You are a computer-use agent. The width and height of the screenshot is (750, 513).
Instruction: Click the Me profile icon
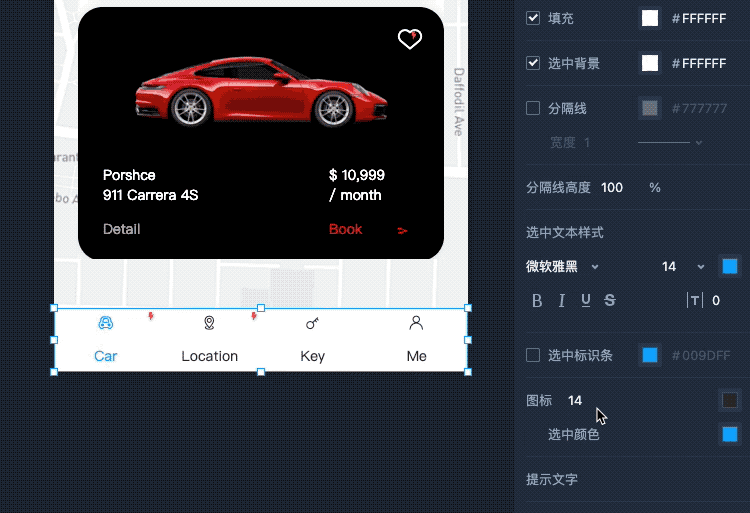[x=416, y=323]
